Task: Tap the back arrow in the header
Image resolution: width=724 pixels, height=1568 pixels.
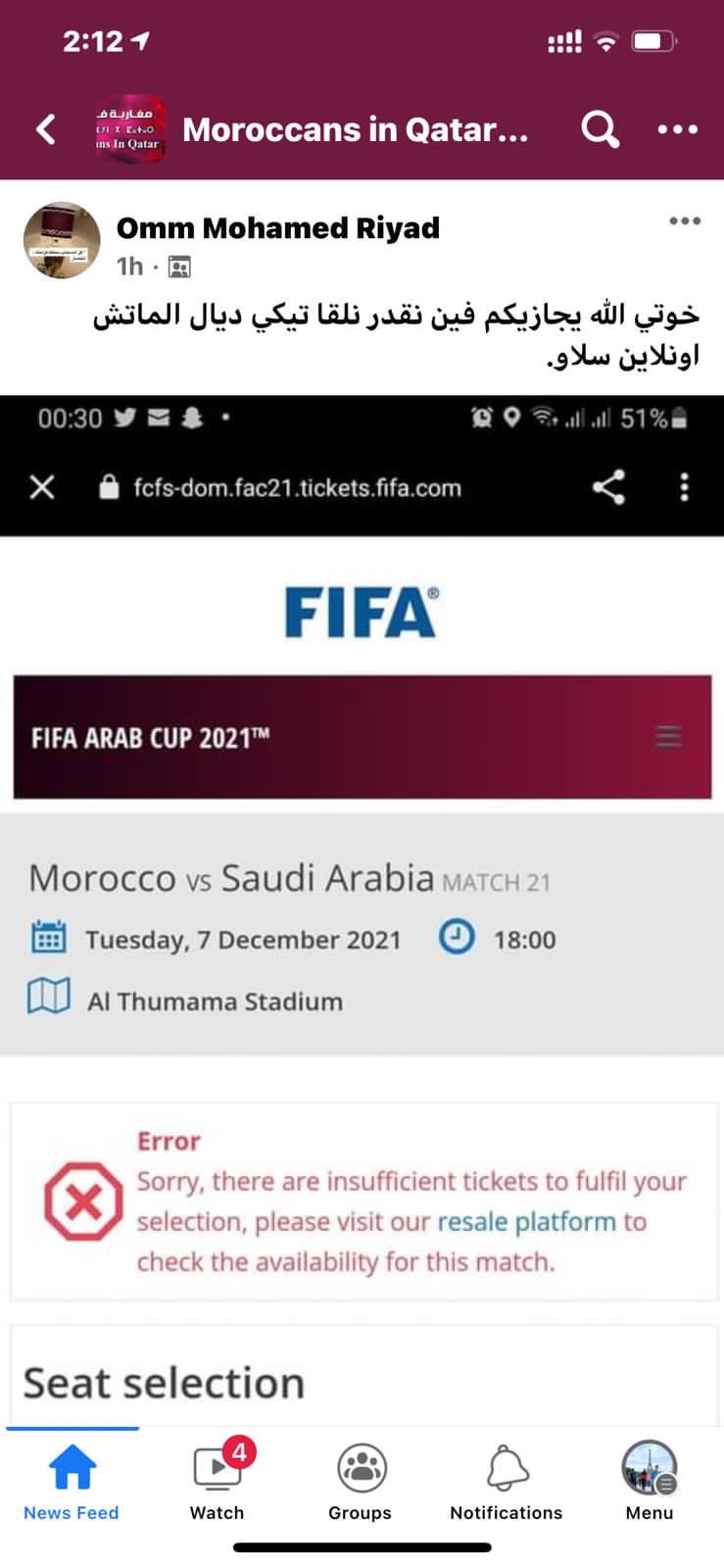Action: click(x=46, y=129)
